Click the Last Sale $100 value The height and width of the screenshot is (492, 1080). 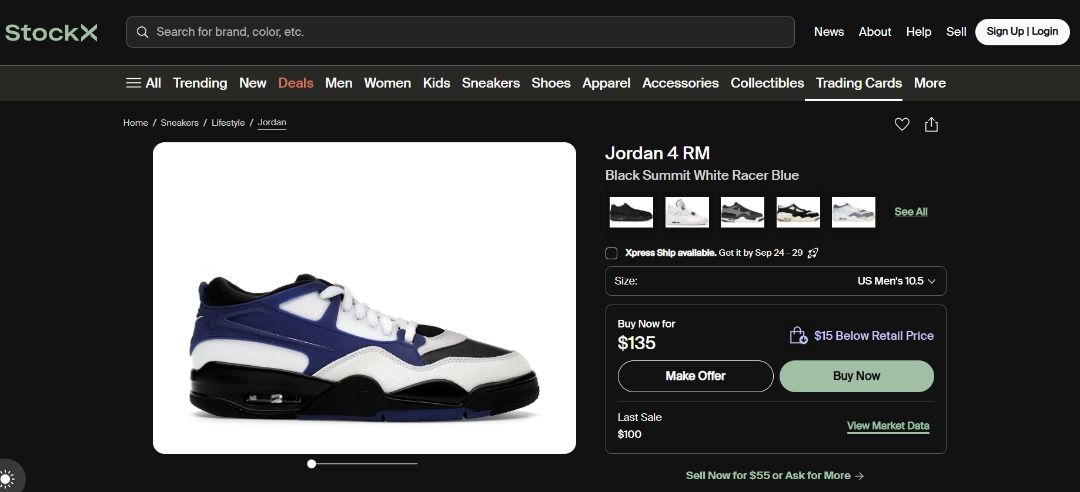click(x=630, y=434)
